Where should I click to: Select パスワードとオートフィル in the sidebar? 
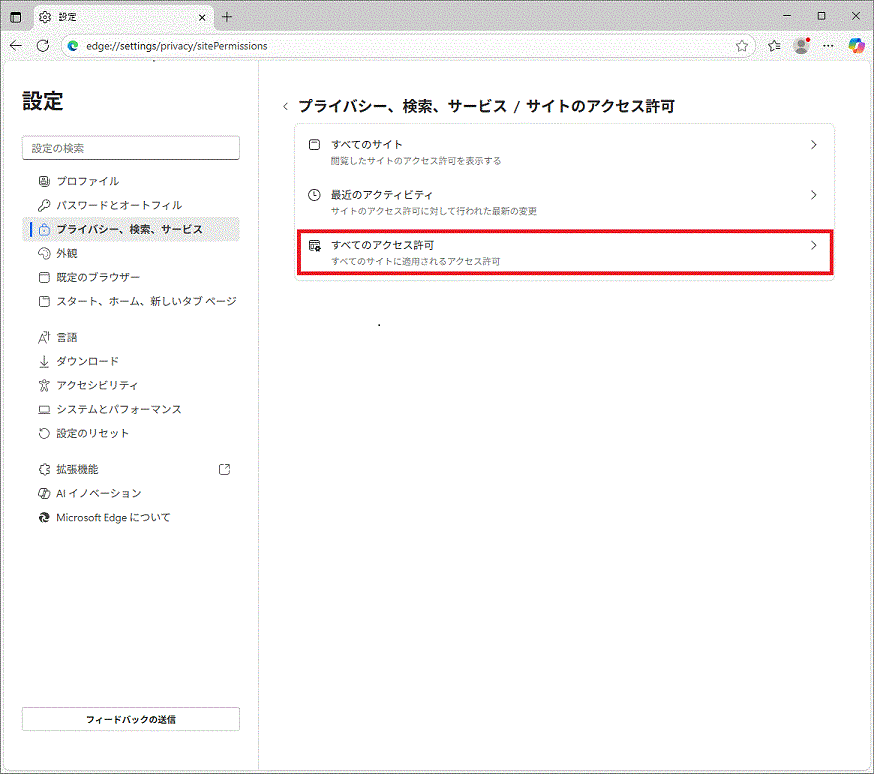pos(118,205)
